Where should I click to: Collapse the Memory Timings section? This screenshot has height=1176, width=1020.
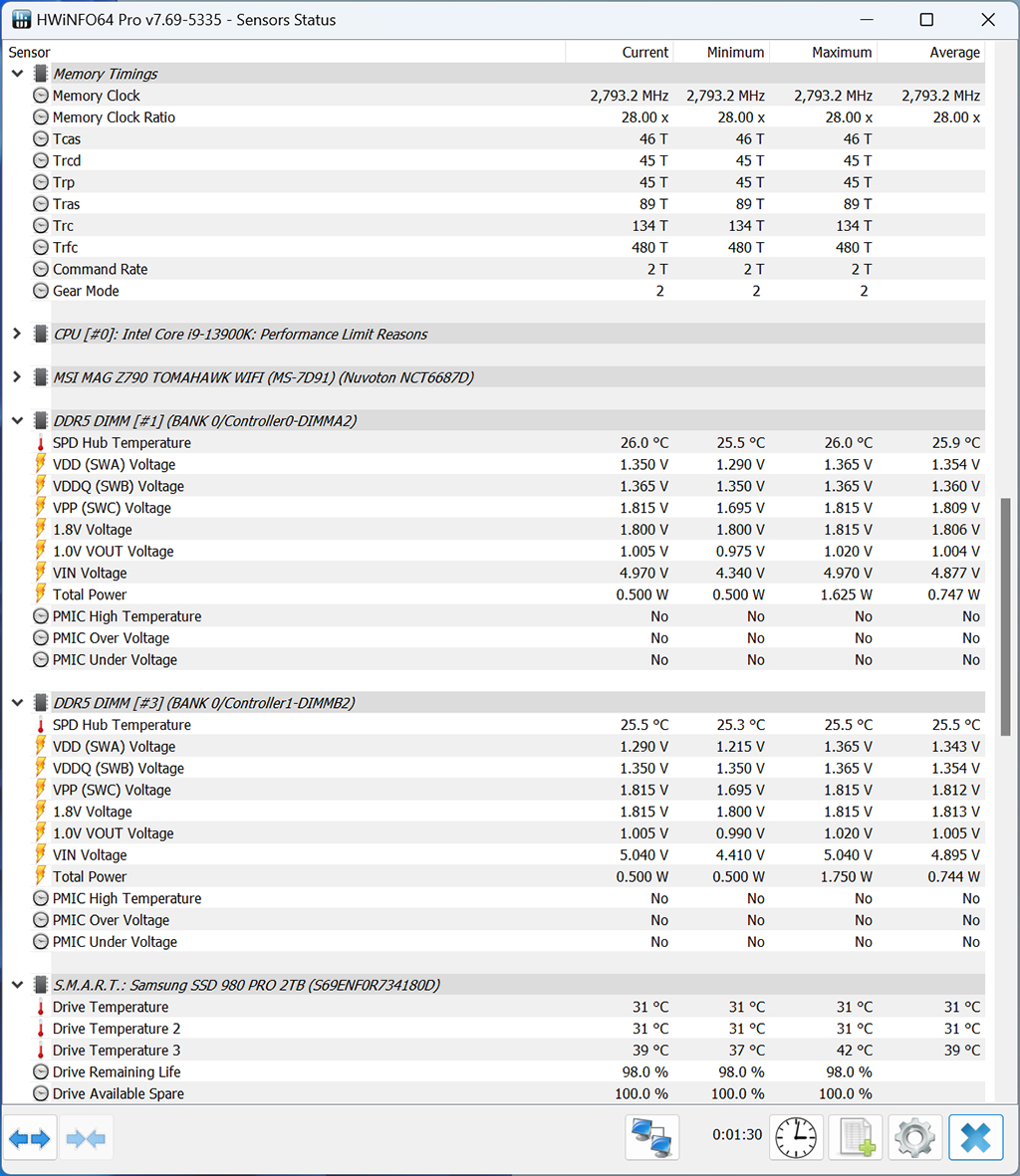click(17, 74)
